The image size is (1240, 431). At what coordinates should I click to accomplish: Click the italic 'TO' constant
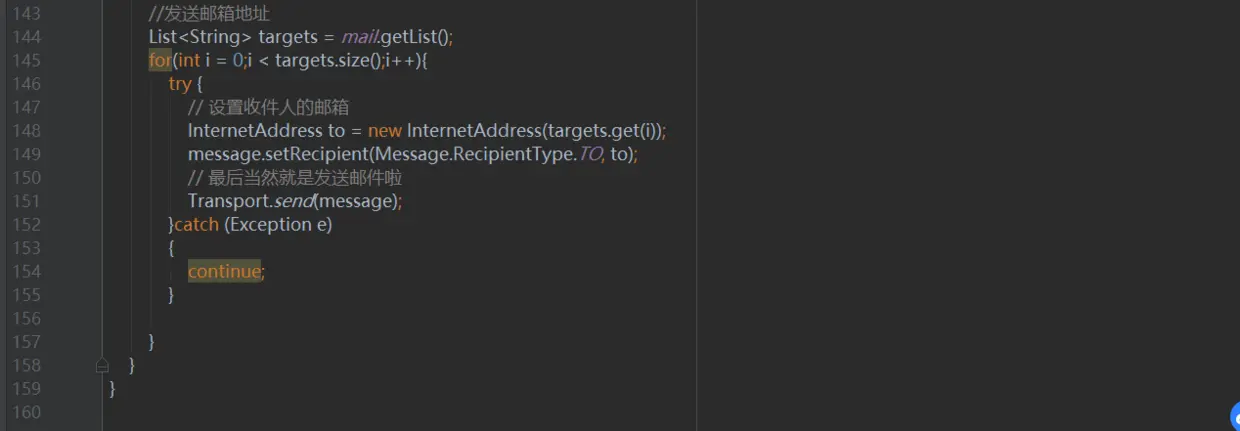[x=590, y=154]
